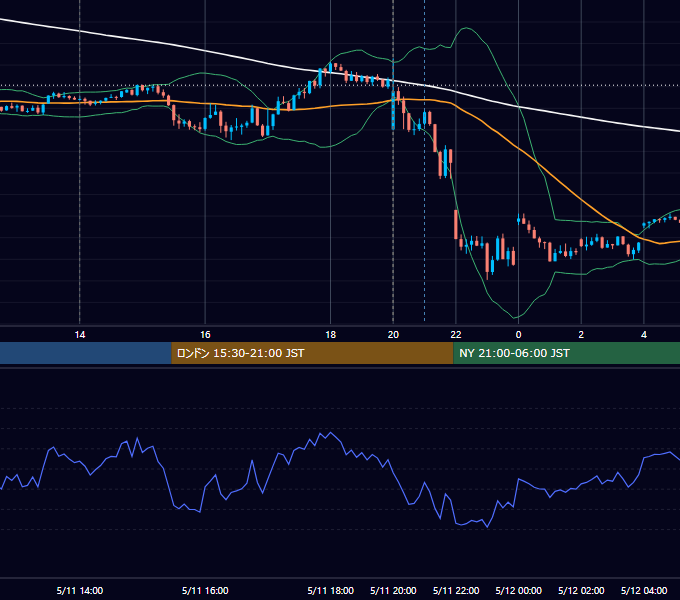Image resolution: width=680 pixels, height=600 pixels.
Task: Click the 0 hour label on price chart axis
Action: [518, 335]
